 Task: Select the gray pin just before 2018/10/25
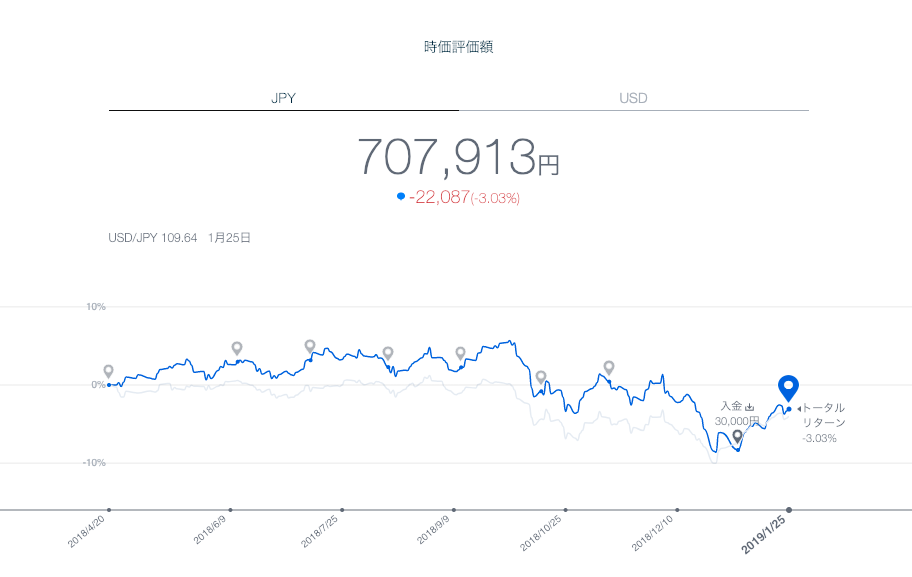[541, 377]
